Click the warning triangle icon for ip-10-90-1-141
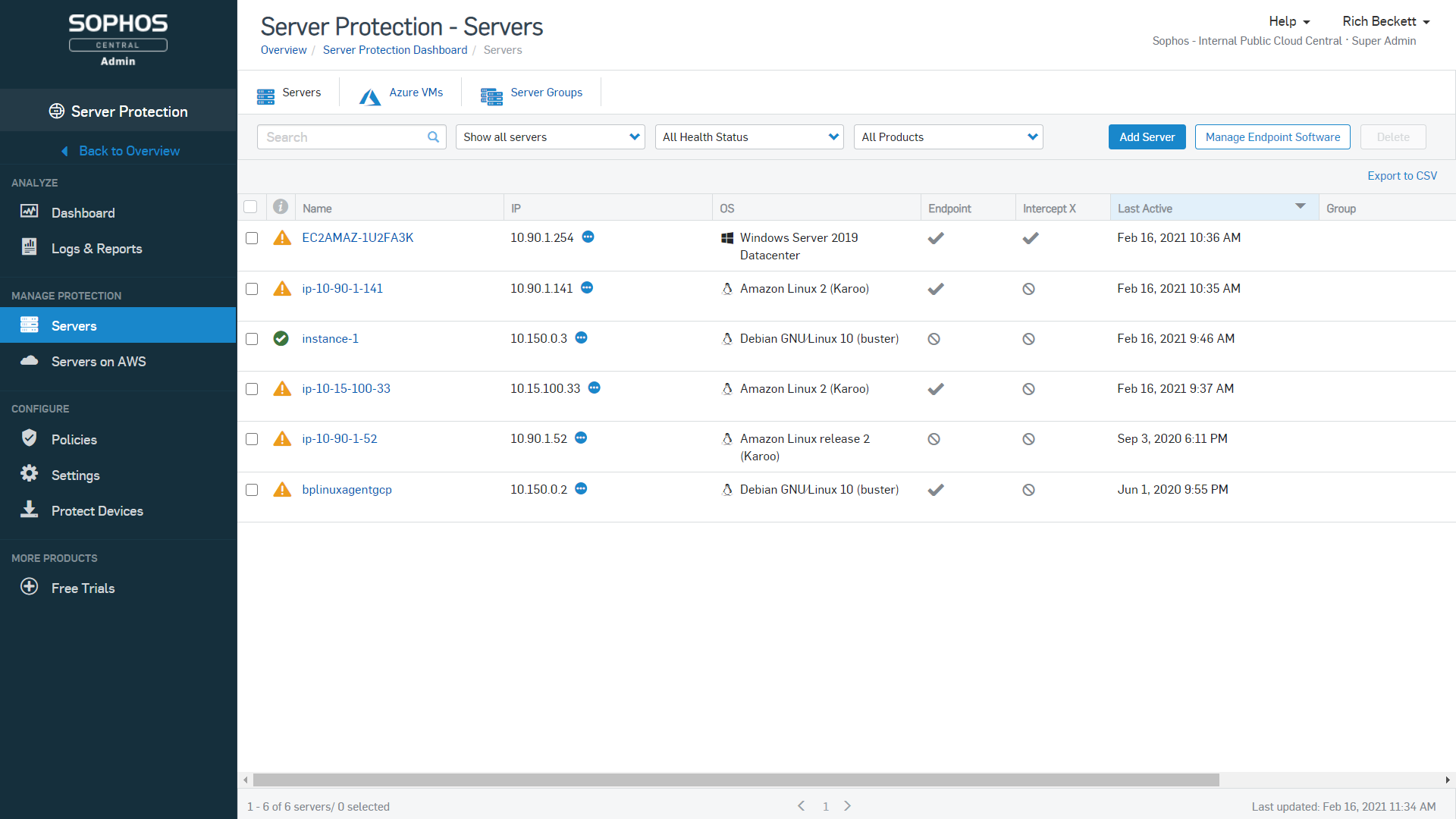Viewport: 1456px width, 819px height. 282,289
